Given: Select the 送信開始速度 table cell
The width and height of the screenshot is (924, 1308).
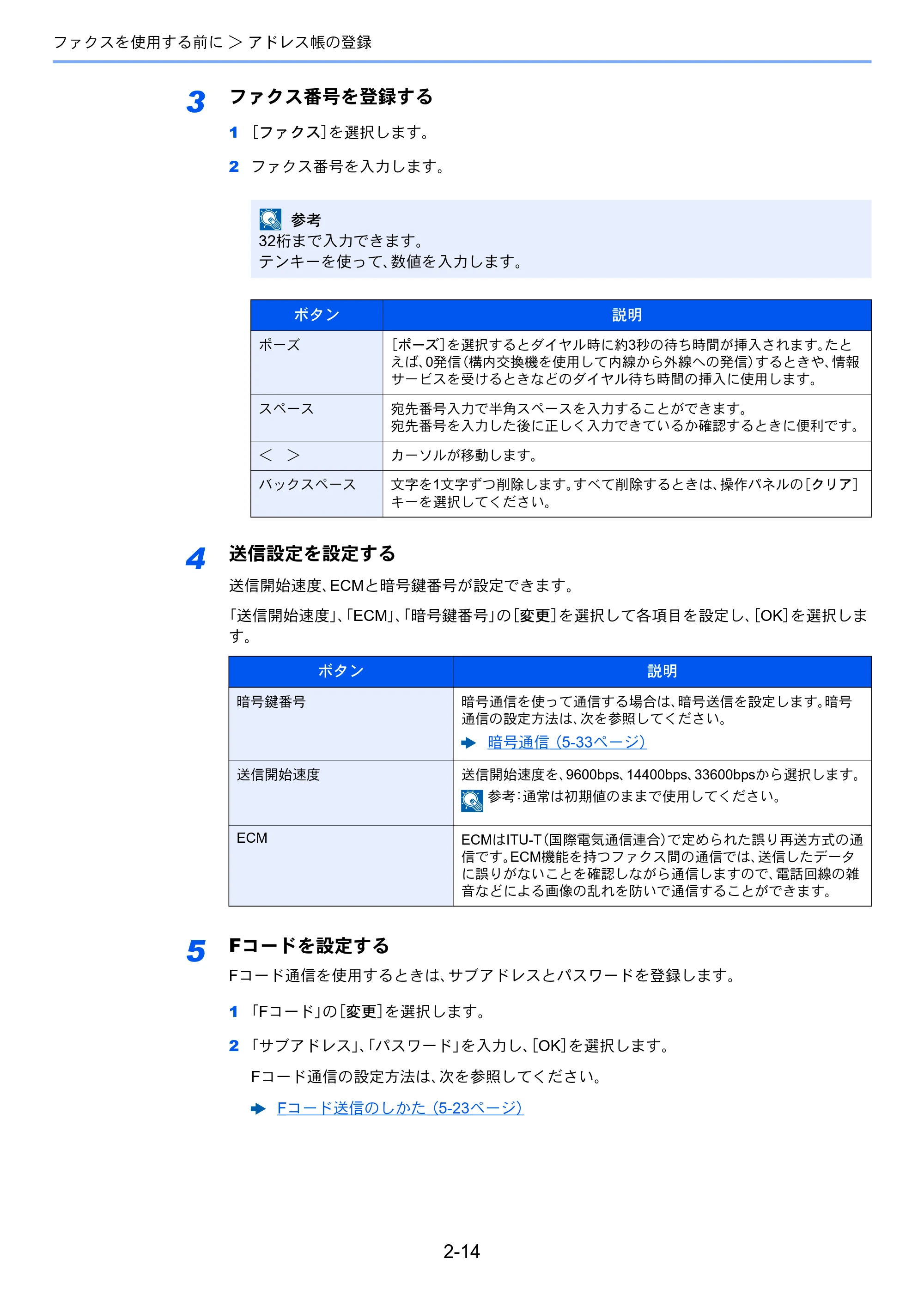Looking at the screenshot, I should (x=340, y=793).
